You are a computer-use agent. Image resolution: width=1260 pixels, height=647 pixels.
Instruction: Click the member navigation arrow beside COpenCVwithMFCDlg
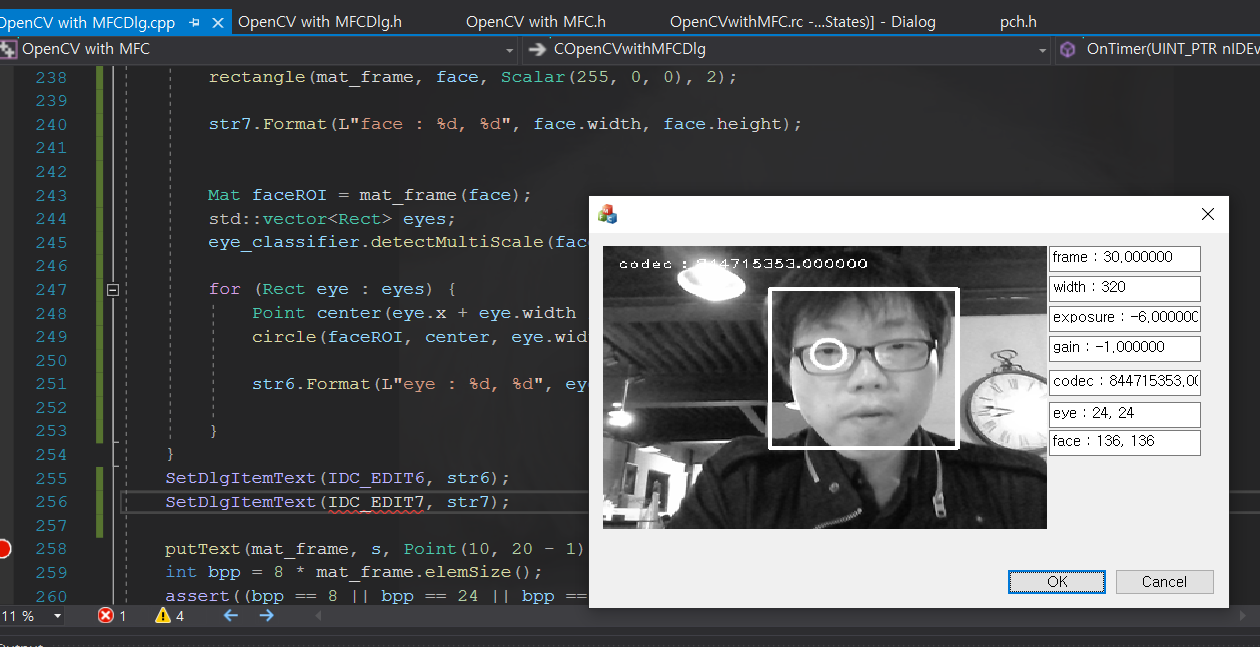[538, 49]
